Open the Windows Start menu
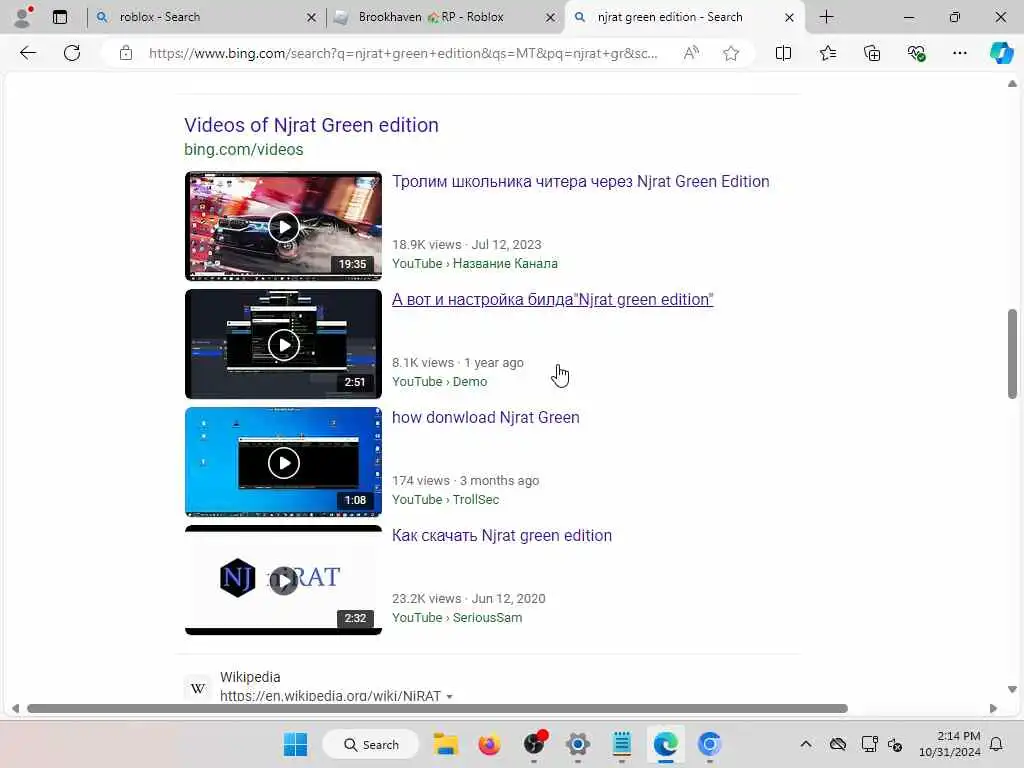This screenshot has height=768, width=1024. (295, 744)
